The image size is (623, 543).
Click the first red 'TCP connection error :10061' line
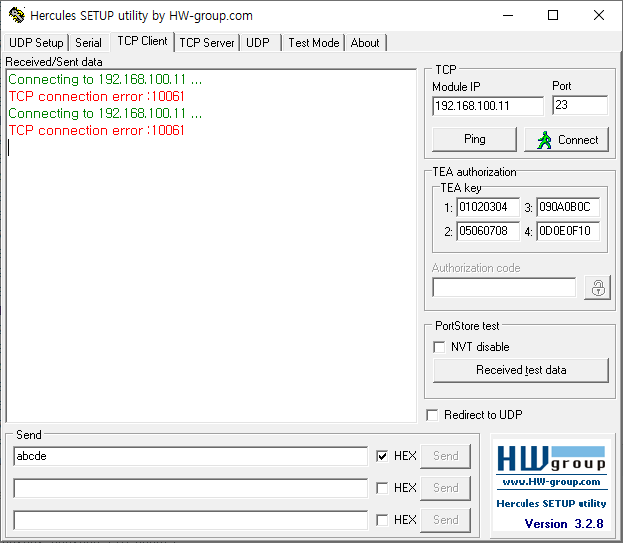point(97,97)
